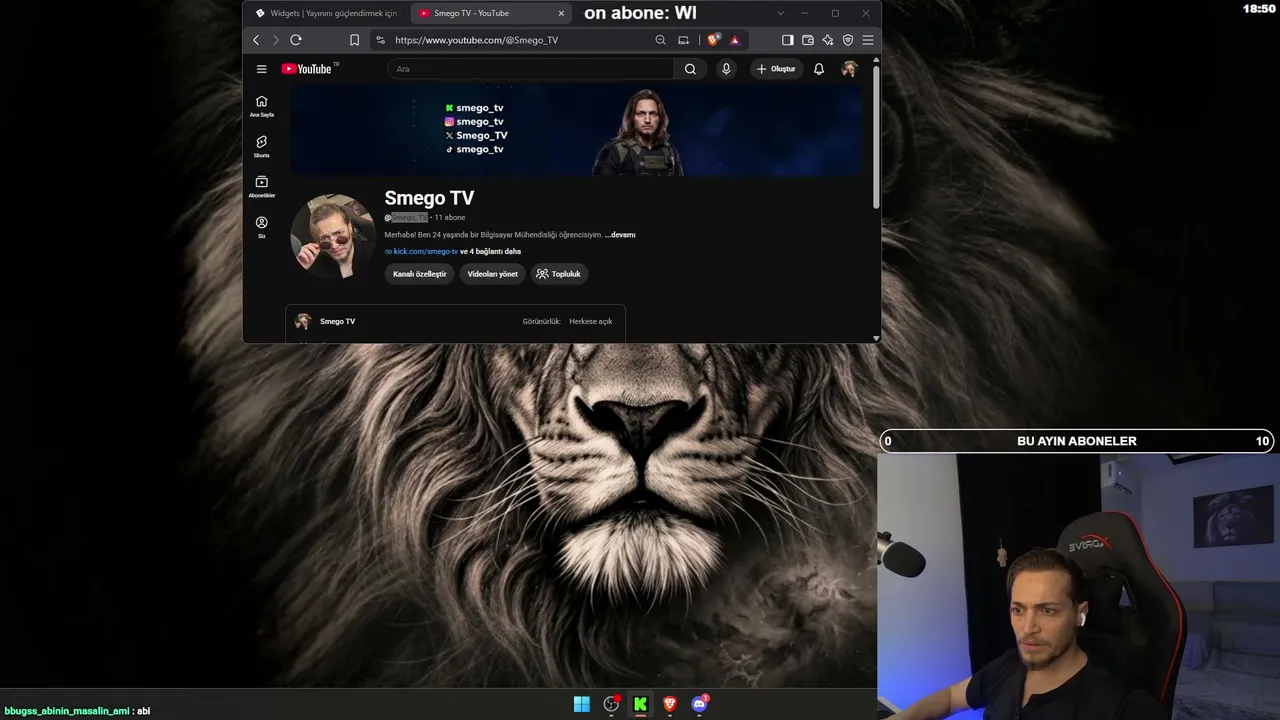The image size is (1280, 720).
Task: Open the Brave Wallet icon
Action: point(808,40)
